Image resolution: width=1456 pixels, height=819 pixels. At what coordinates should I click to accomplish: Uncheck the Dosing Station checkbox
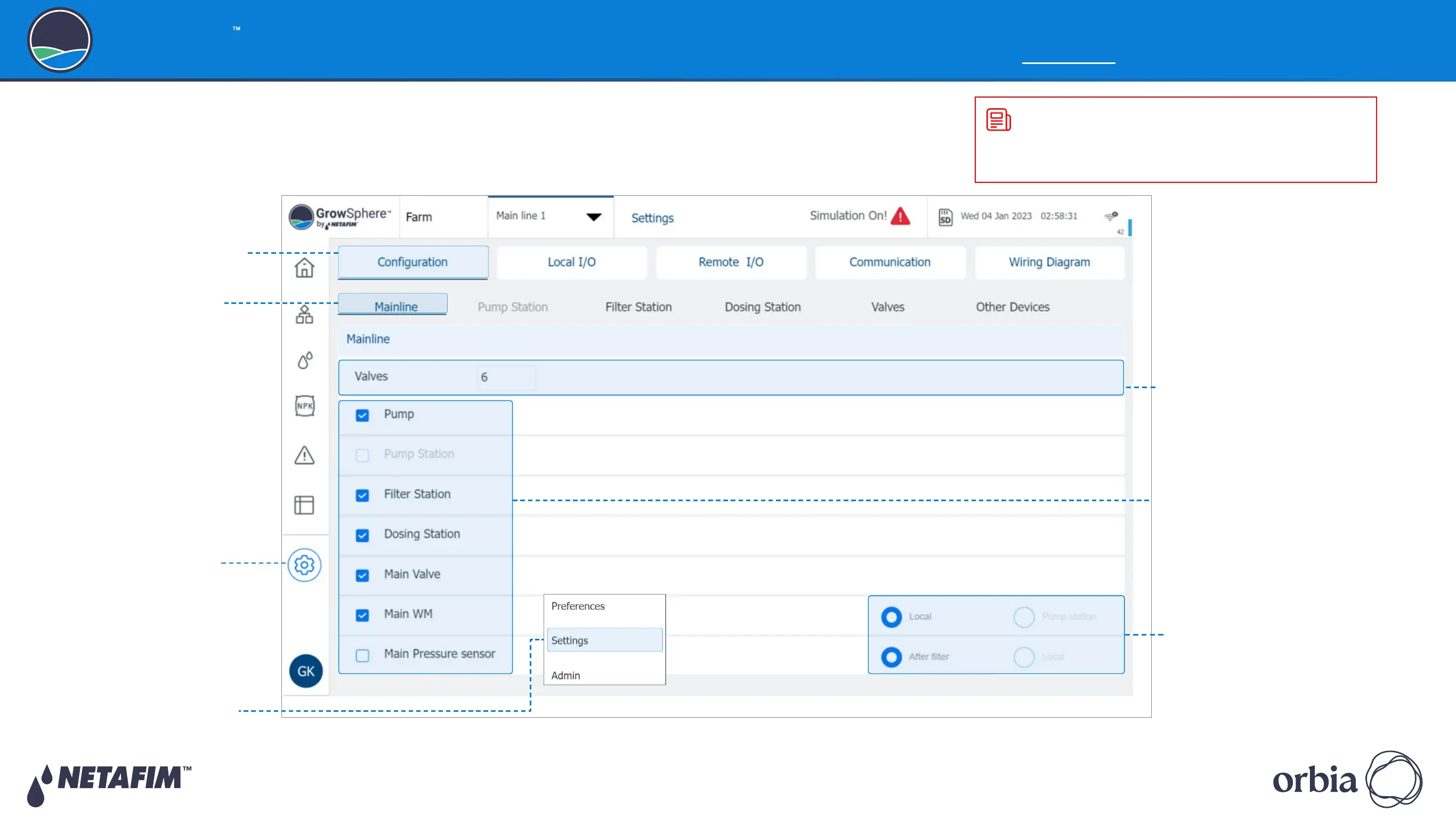pyautogui.click(x=362, y=535)
